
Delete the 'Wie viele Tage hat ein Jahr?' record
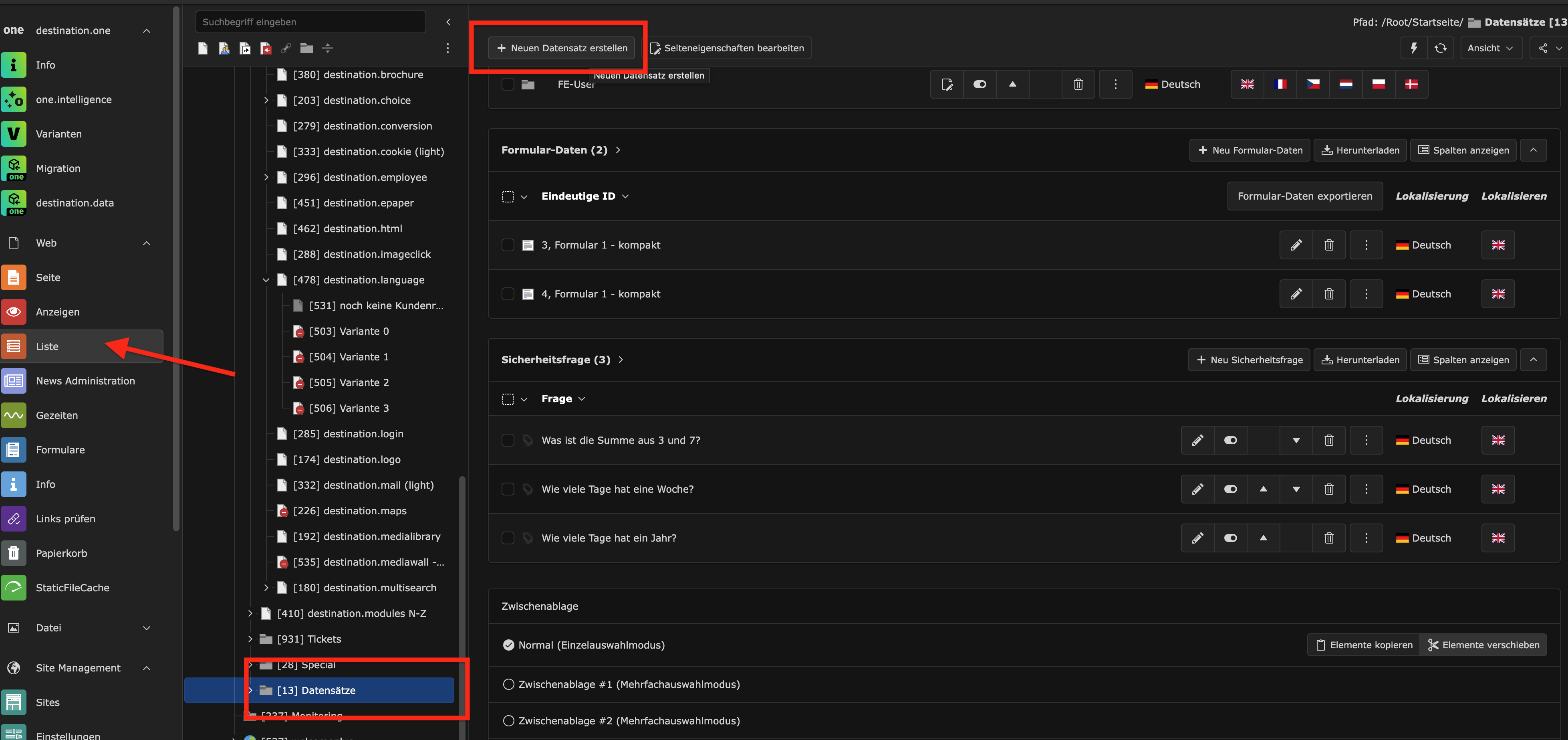(1329, 538)
